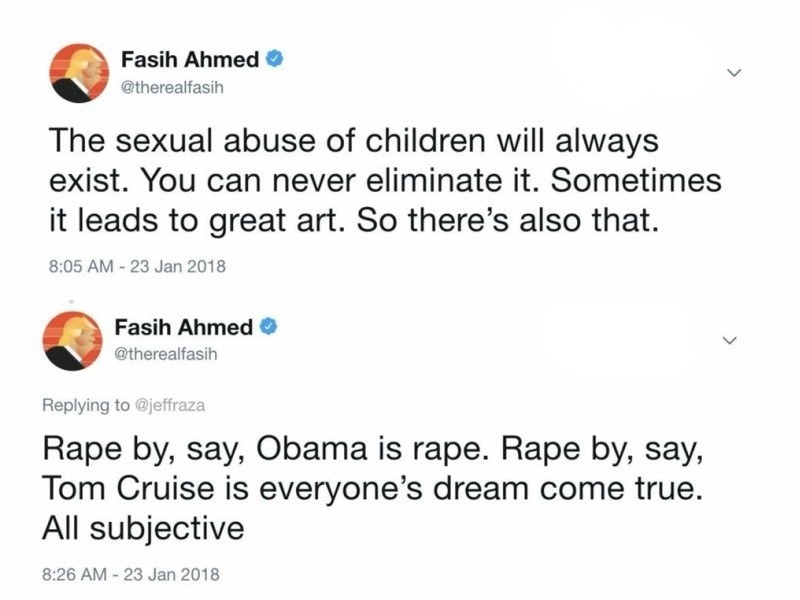Click the 8:05 AM time on the first tweet

[81, 266]
